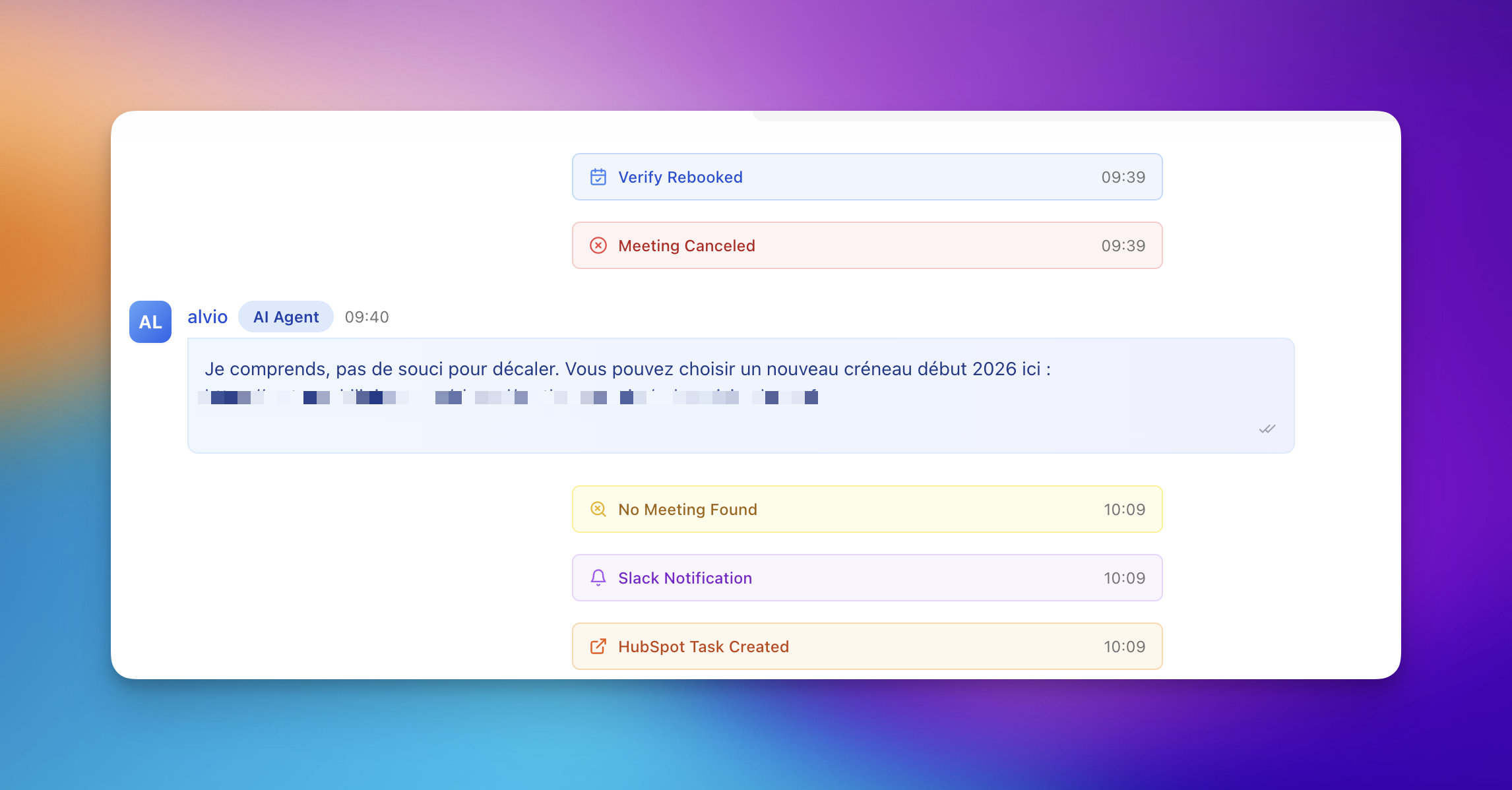Click the No Meeting Found search icon
Viewport: 1512px width, 790px height.
598,509
